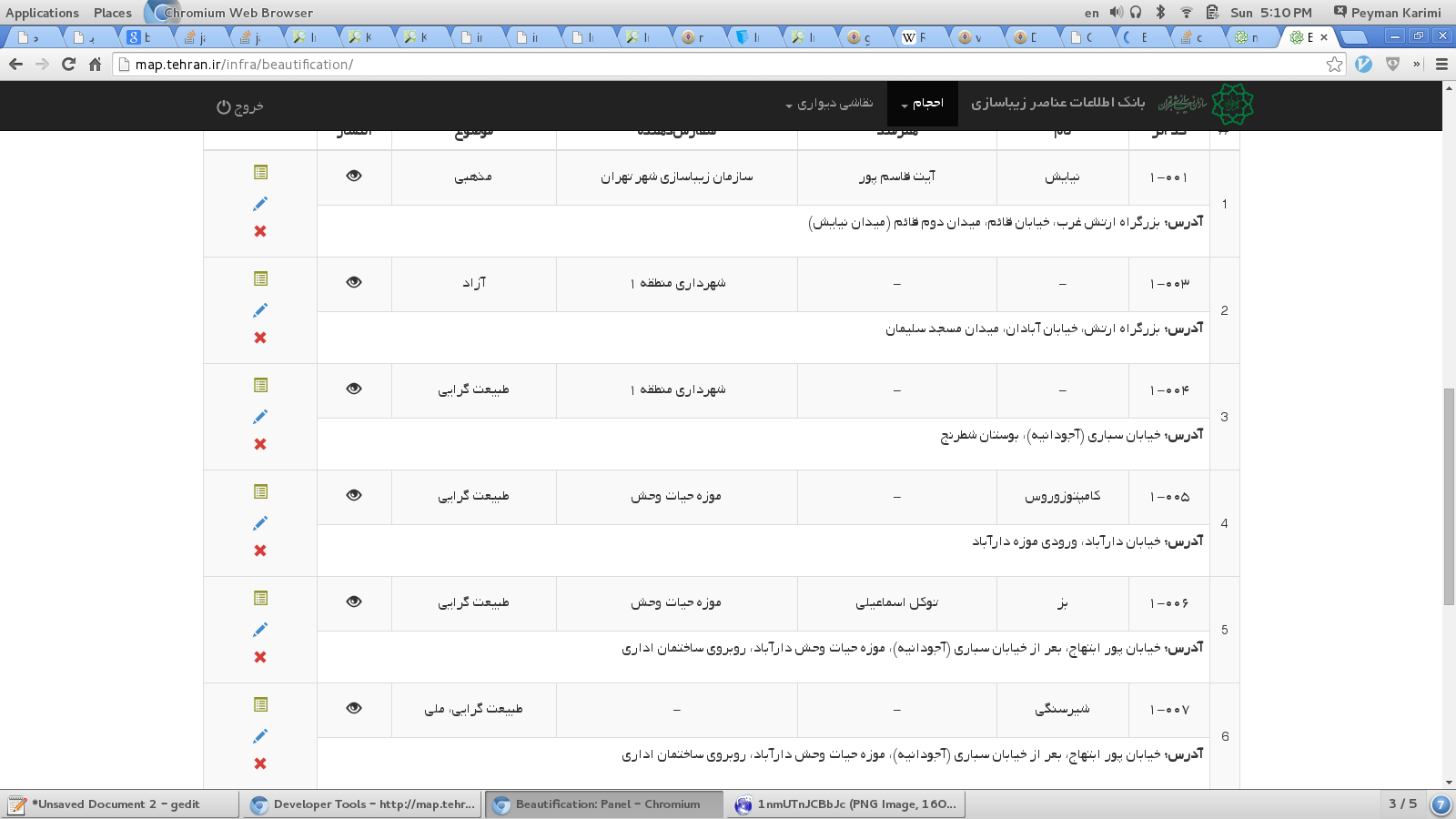Delete row 1-005 with red X
This screenshot has height=819, width=1456.
[x=260, y=551]
